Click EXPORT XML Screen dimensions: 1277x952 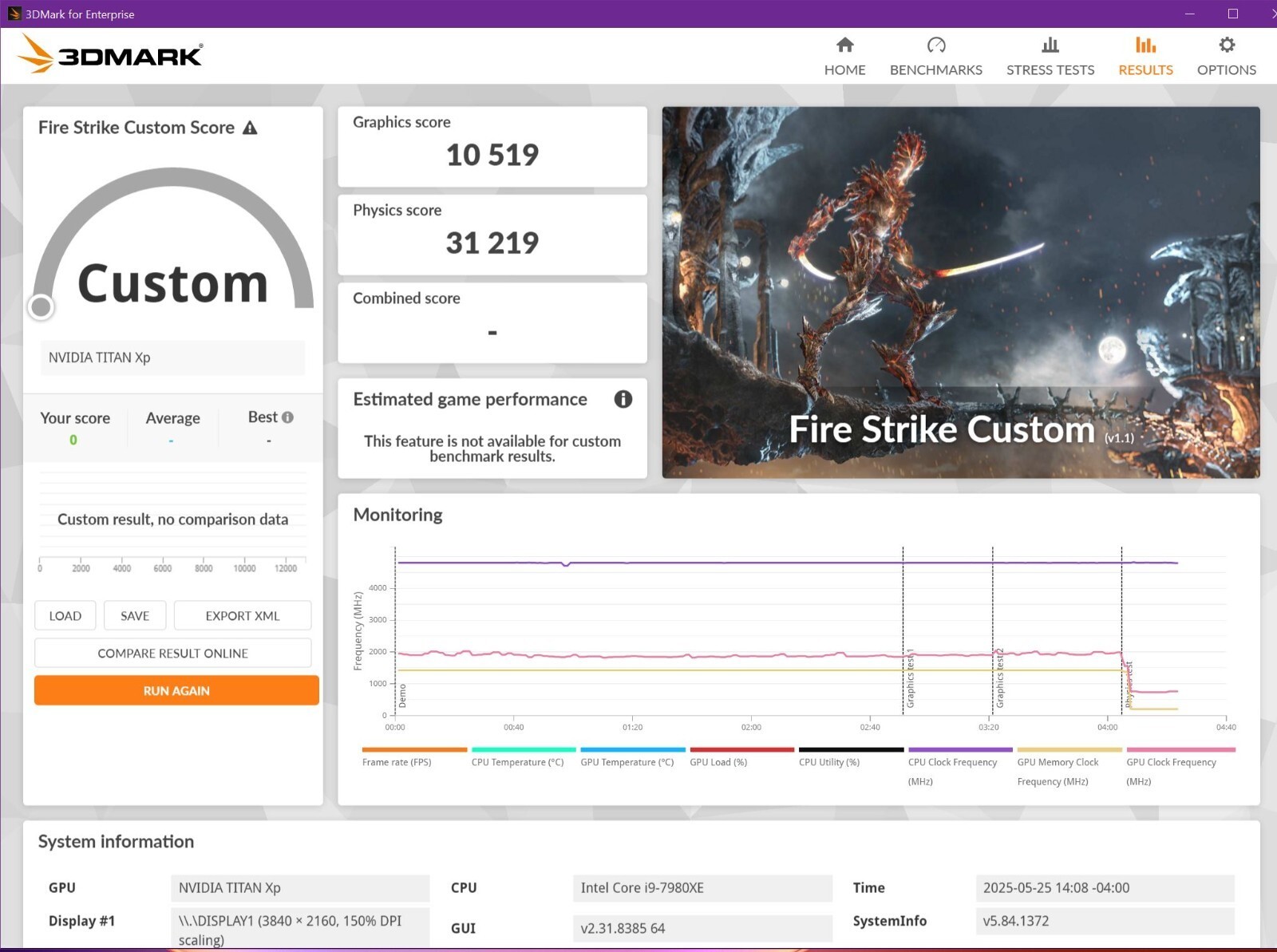pyautogui.click(x=243, y=615)
